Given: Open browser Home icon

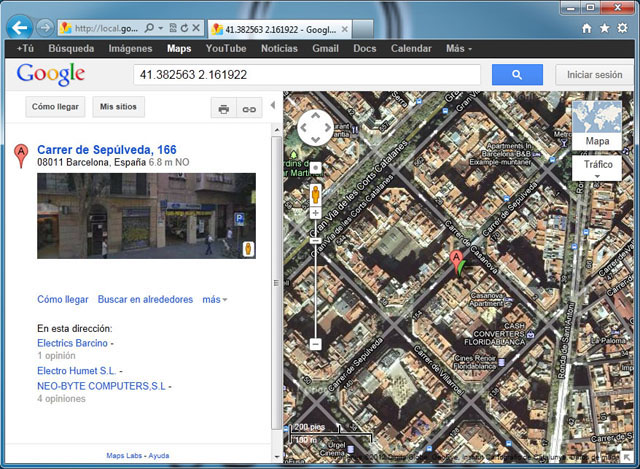Looking at the screenshot, I should point(587,28).
